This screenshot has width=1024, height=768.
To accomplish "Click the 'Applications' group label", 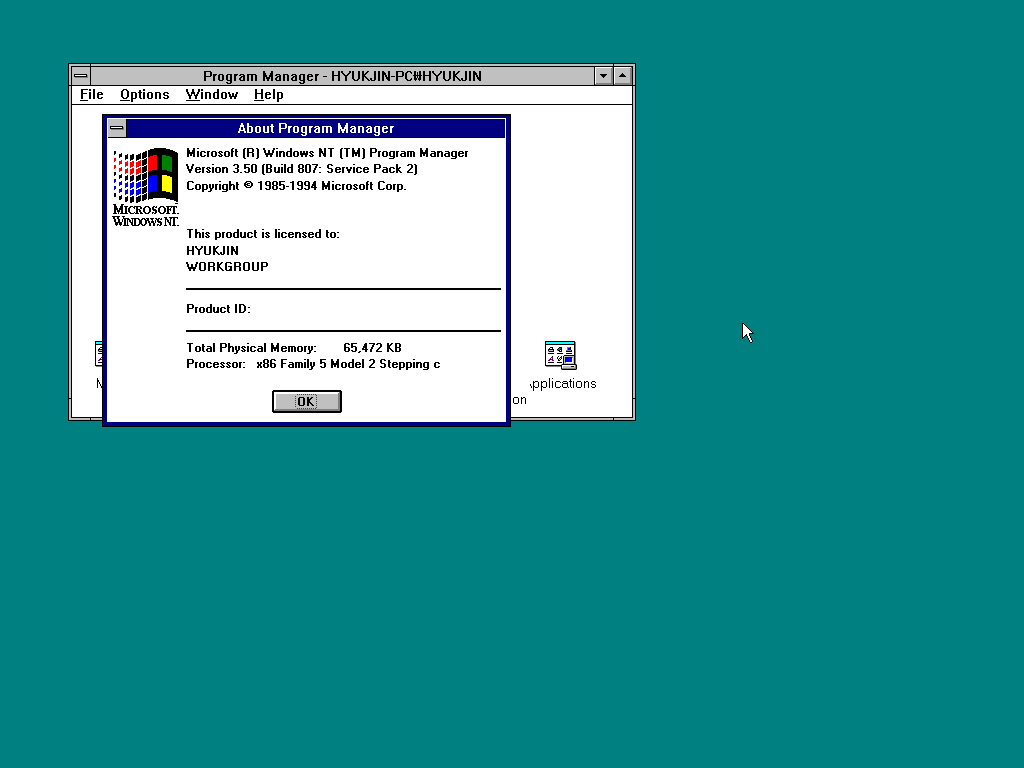I will coord(563,384).
